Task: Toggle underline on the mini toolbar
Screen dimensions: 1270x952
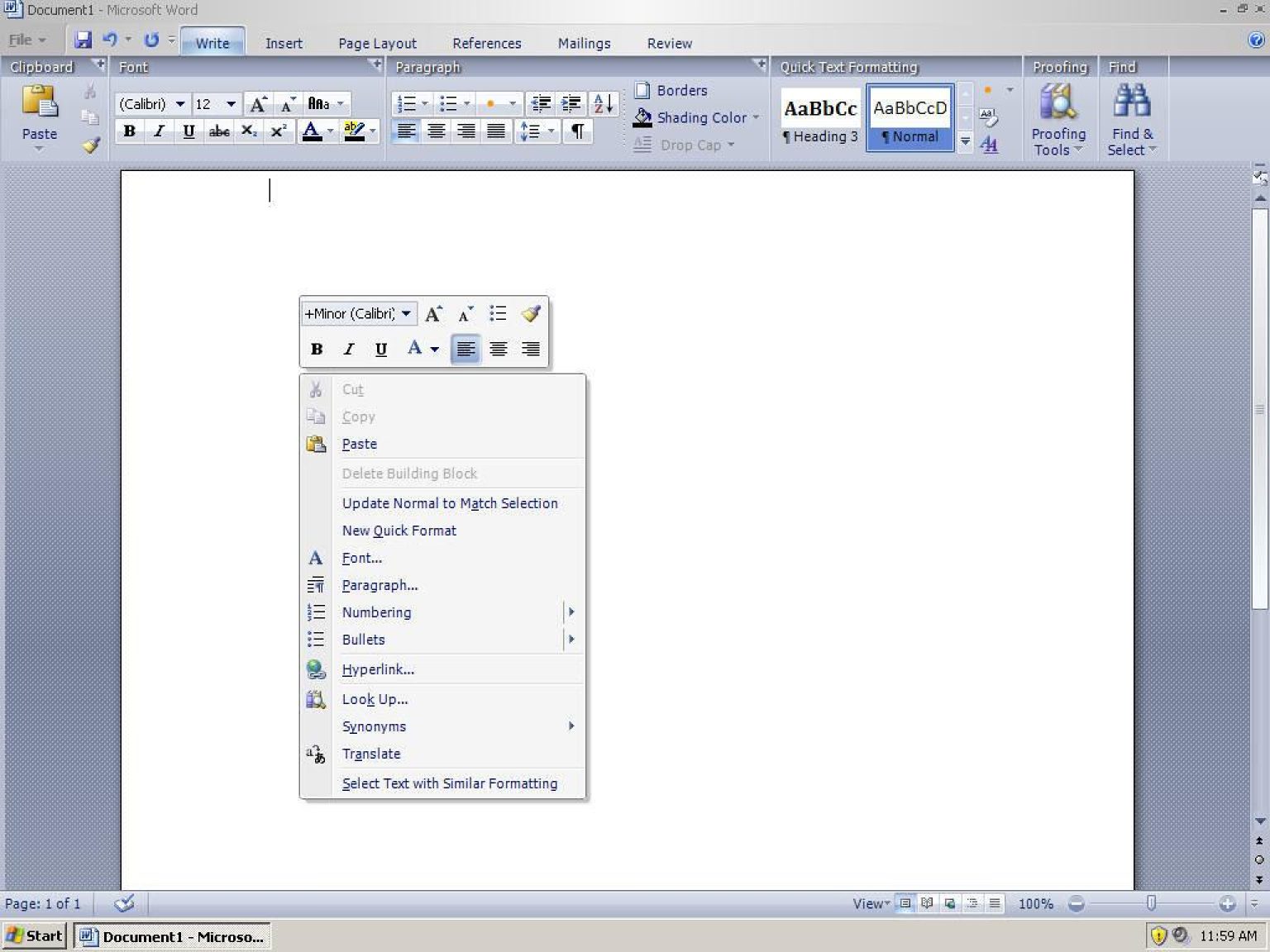Action: (380, 349)
